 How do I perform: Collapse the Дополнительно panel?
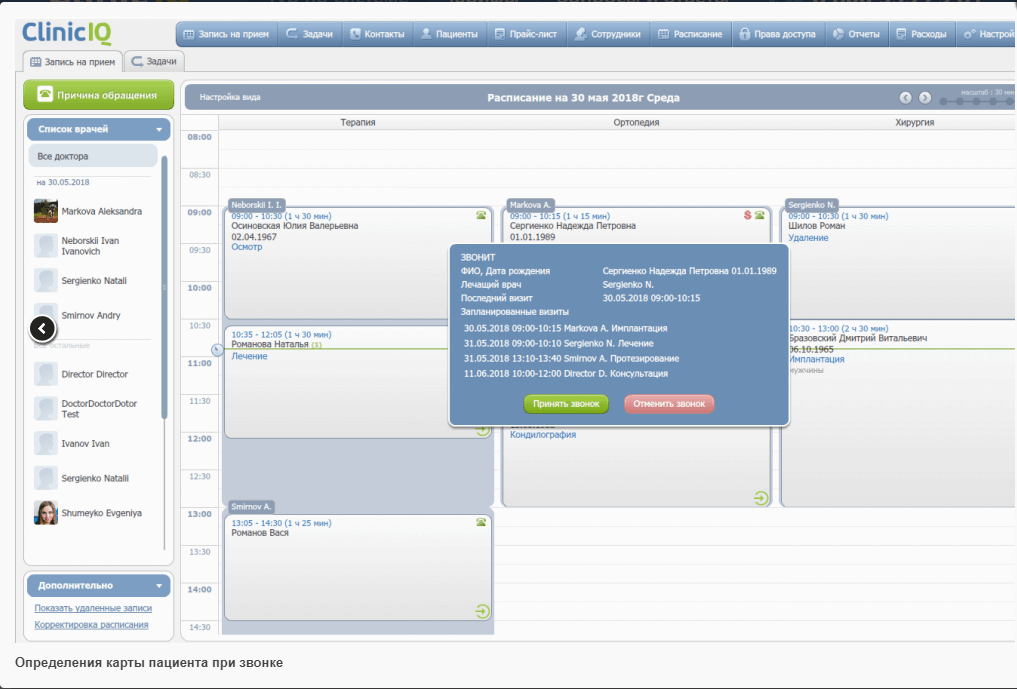click(x=159, y=586)
